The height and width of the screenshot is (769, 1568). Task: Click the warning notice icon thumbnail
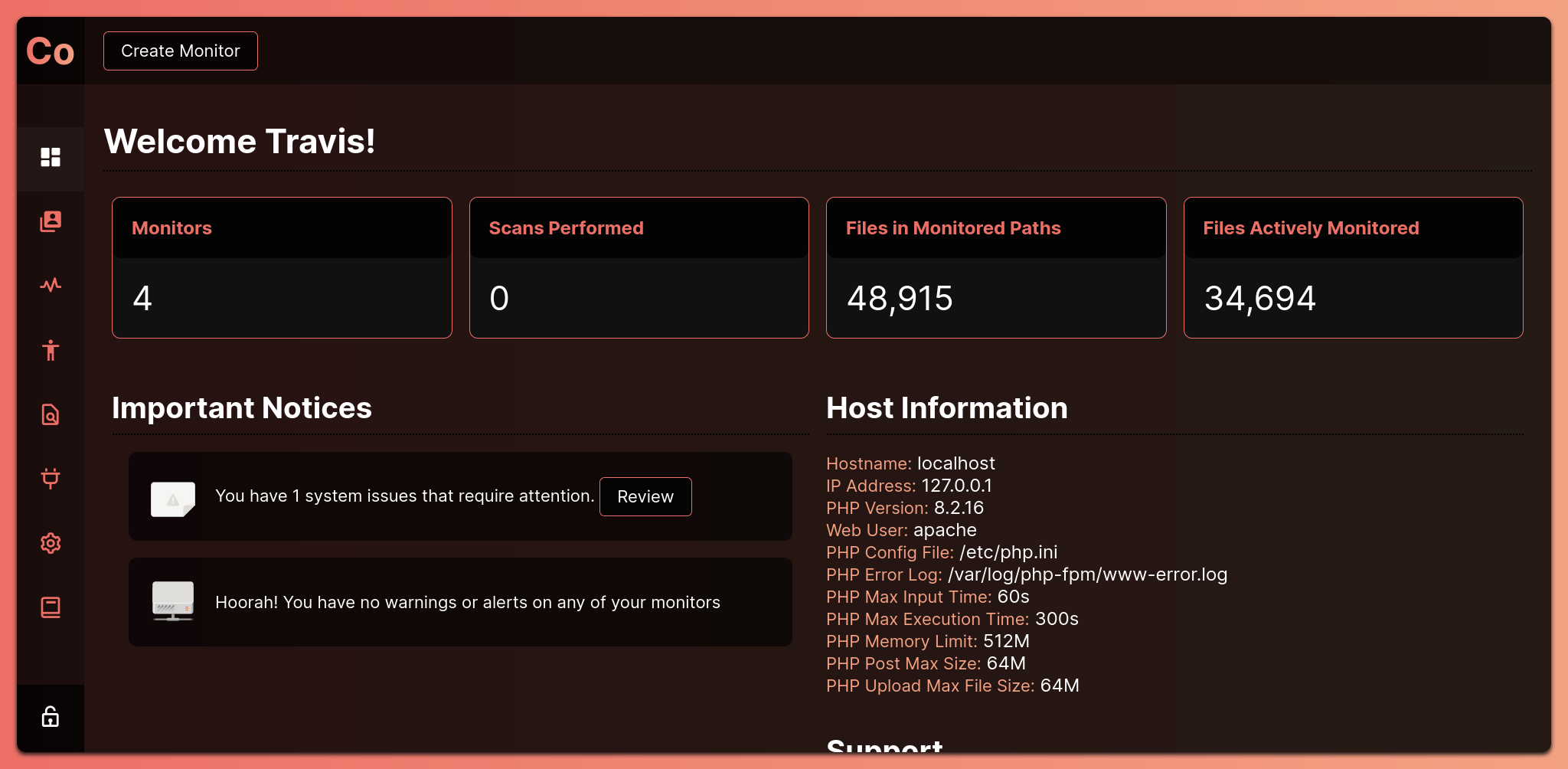173,496
